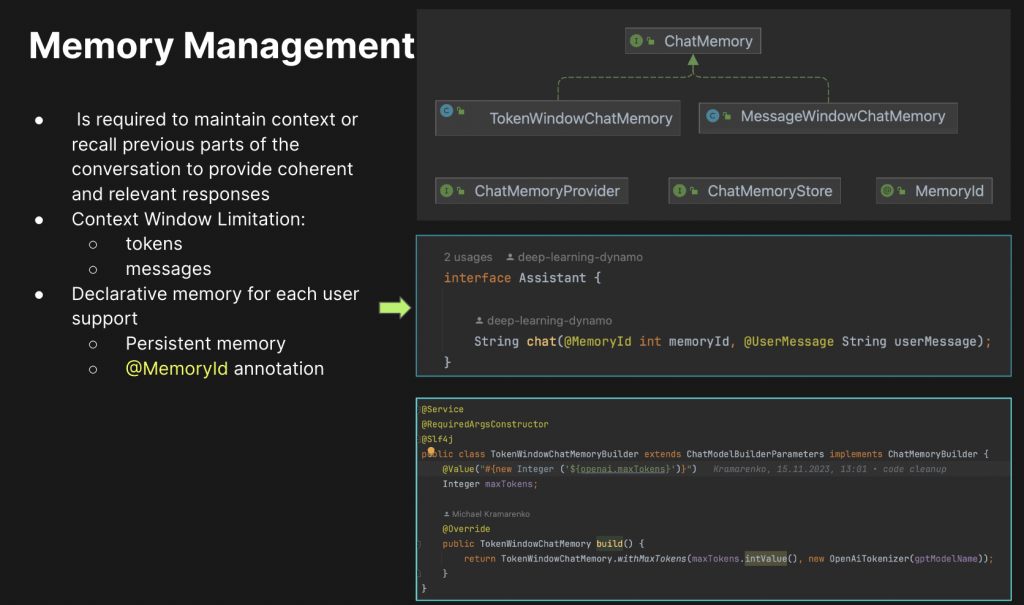Click the annotation icon on the MemoryId node

[887, 190]
